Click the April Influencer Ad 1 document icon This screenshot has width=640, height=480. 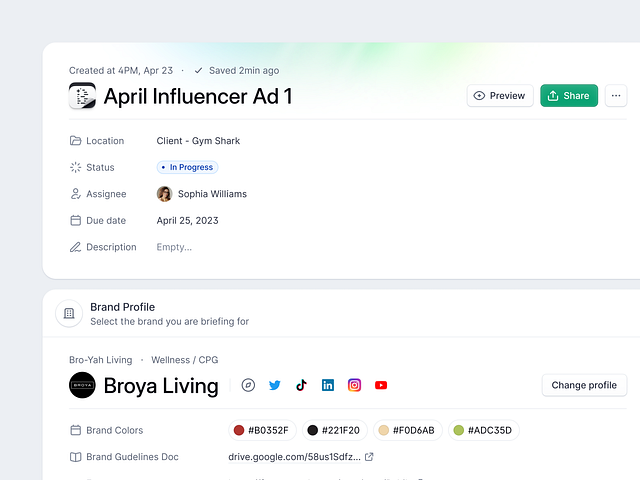[82, 96]
